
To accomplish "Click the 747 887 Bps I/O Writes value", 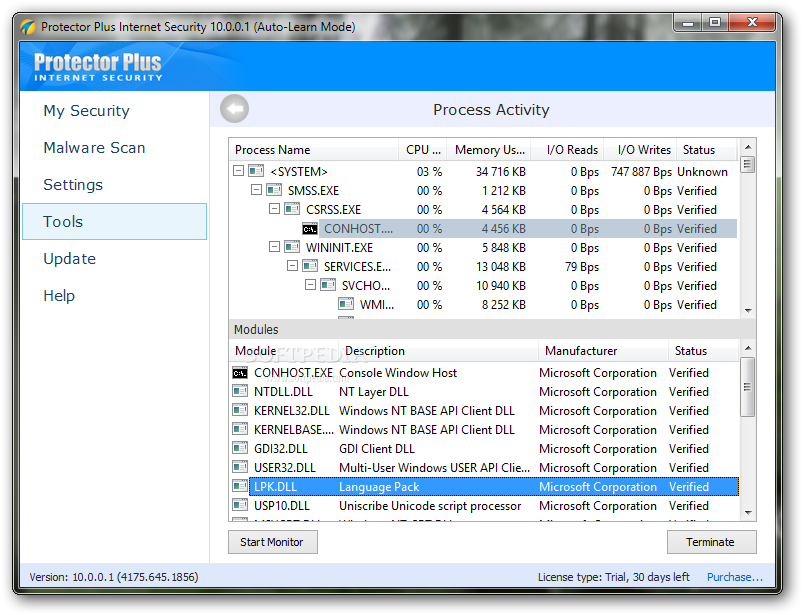I will click(641, 172).
